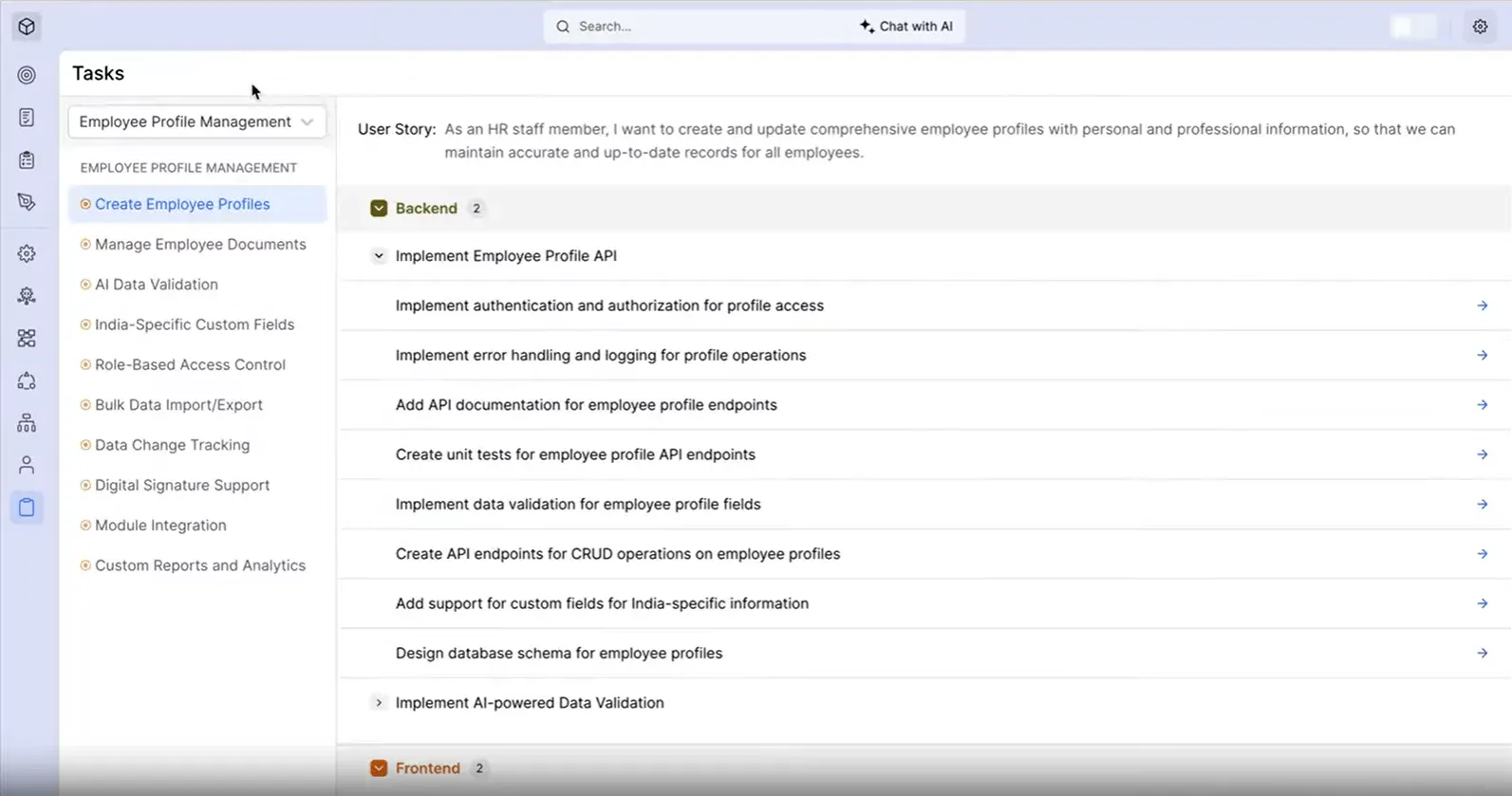Collapse the Backend section toggle
Viewport: 1512px width, 796px height.
379,208
